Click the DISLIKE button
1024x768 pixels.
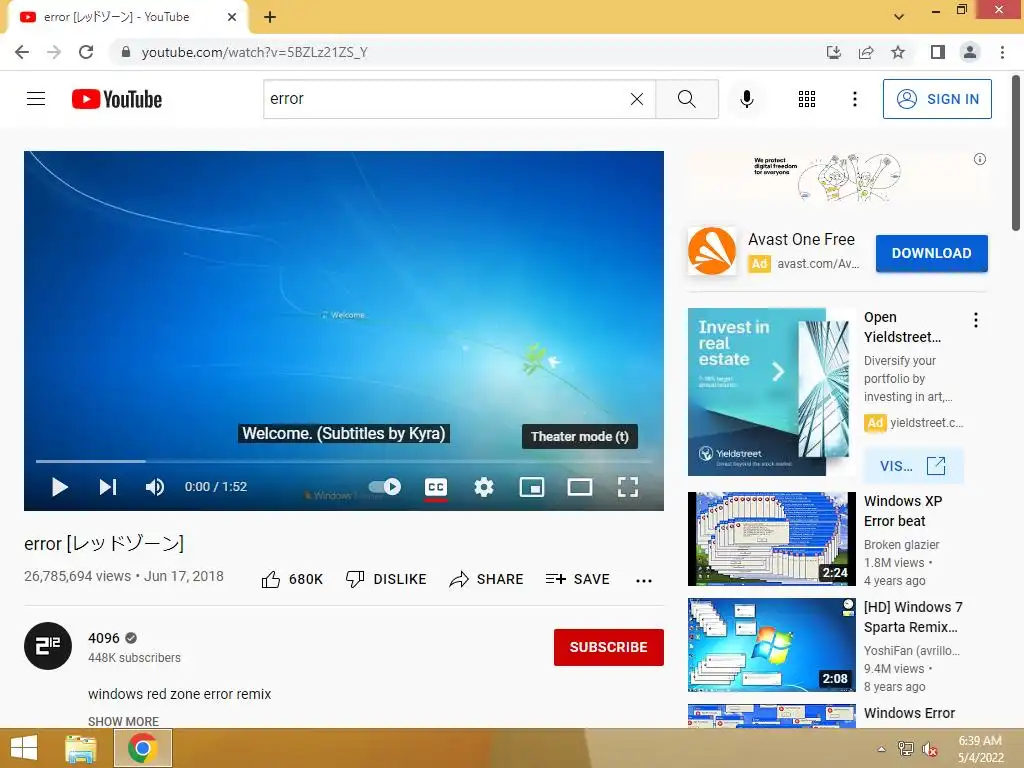tap(386, 579)
